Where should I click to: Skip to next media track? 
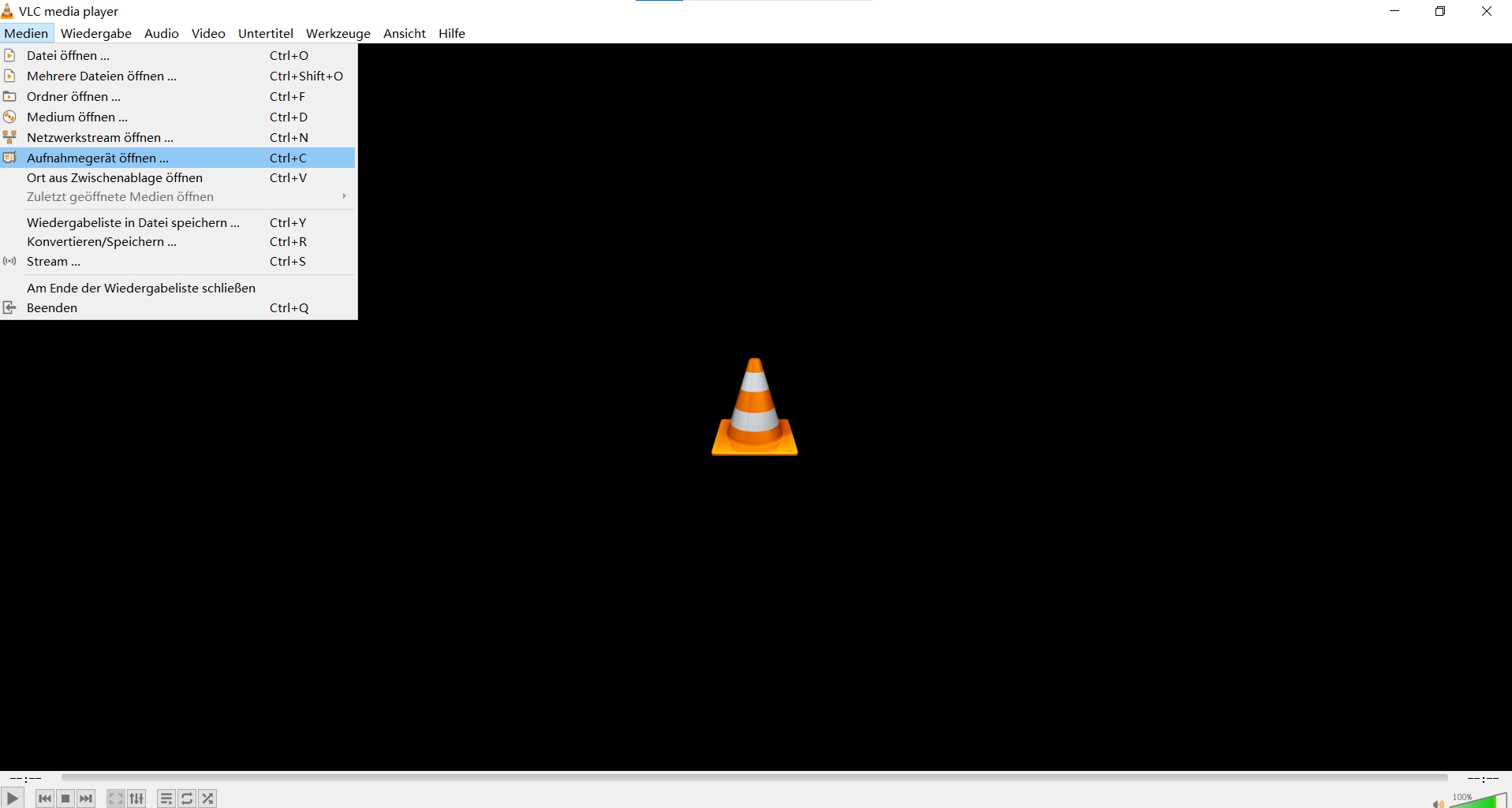[86, 799]
